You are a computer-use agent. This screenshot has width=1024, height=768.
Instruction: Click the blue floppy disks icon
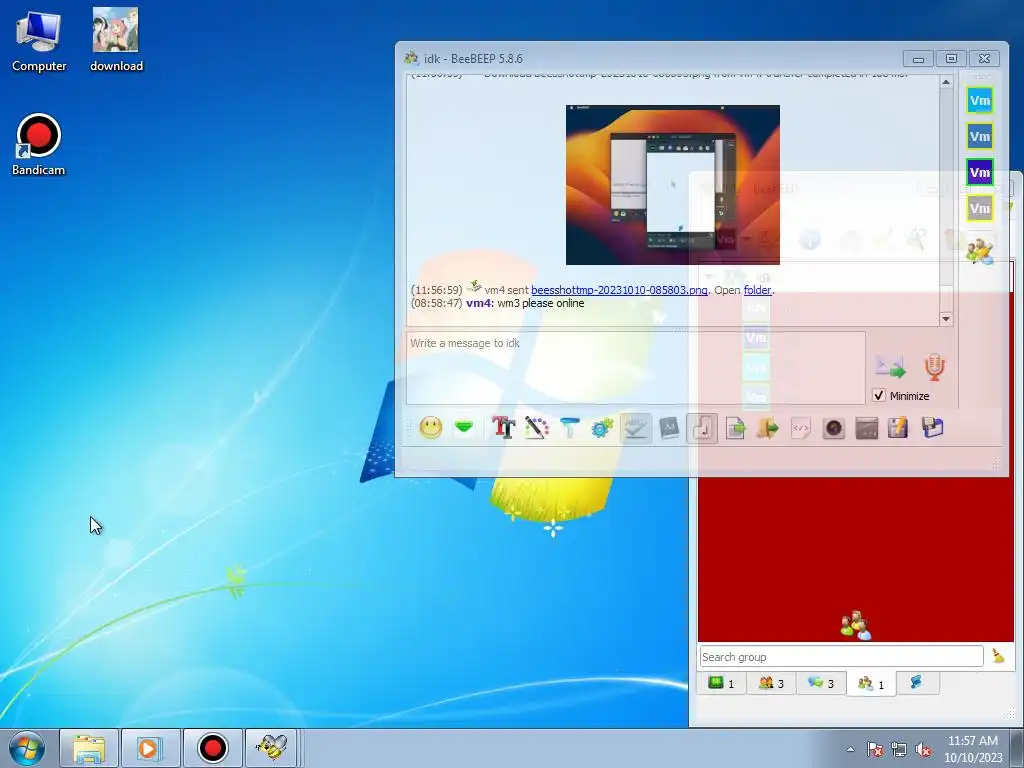pos(933,428)
